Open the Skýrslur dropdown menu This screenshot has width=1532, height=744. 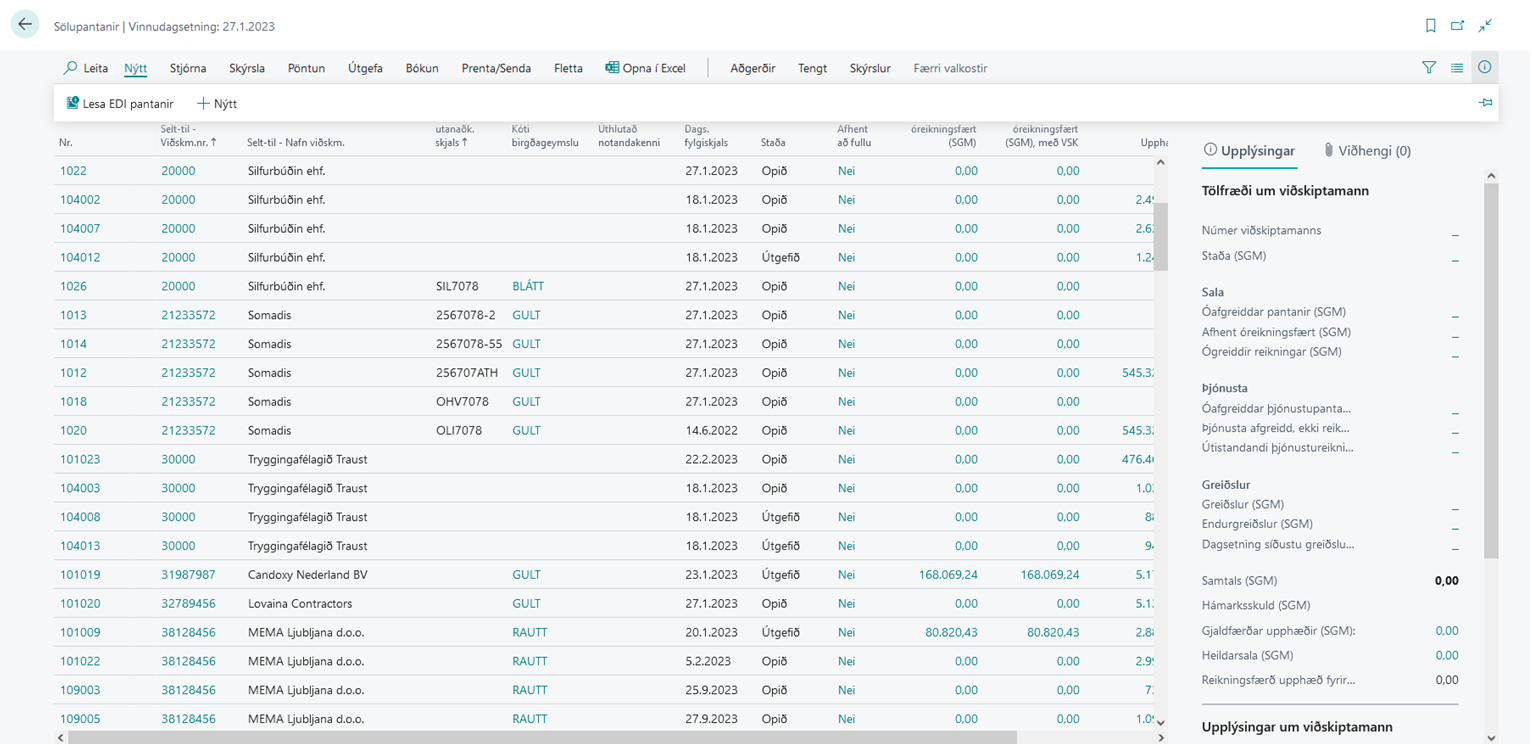(870, 69)
